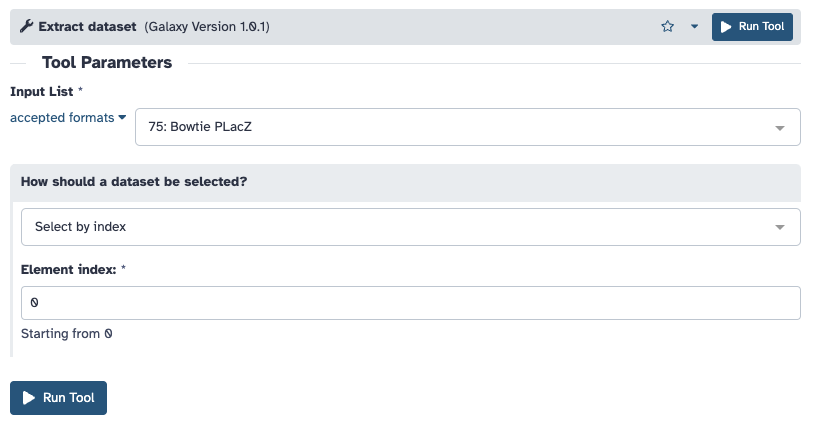The height and width of the screenshot is (425, 813).
Task: Expand the accepted formats link
Action: [62, 117]
